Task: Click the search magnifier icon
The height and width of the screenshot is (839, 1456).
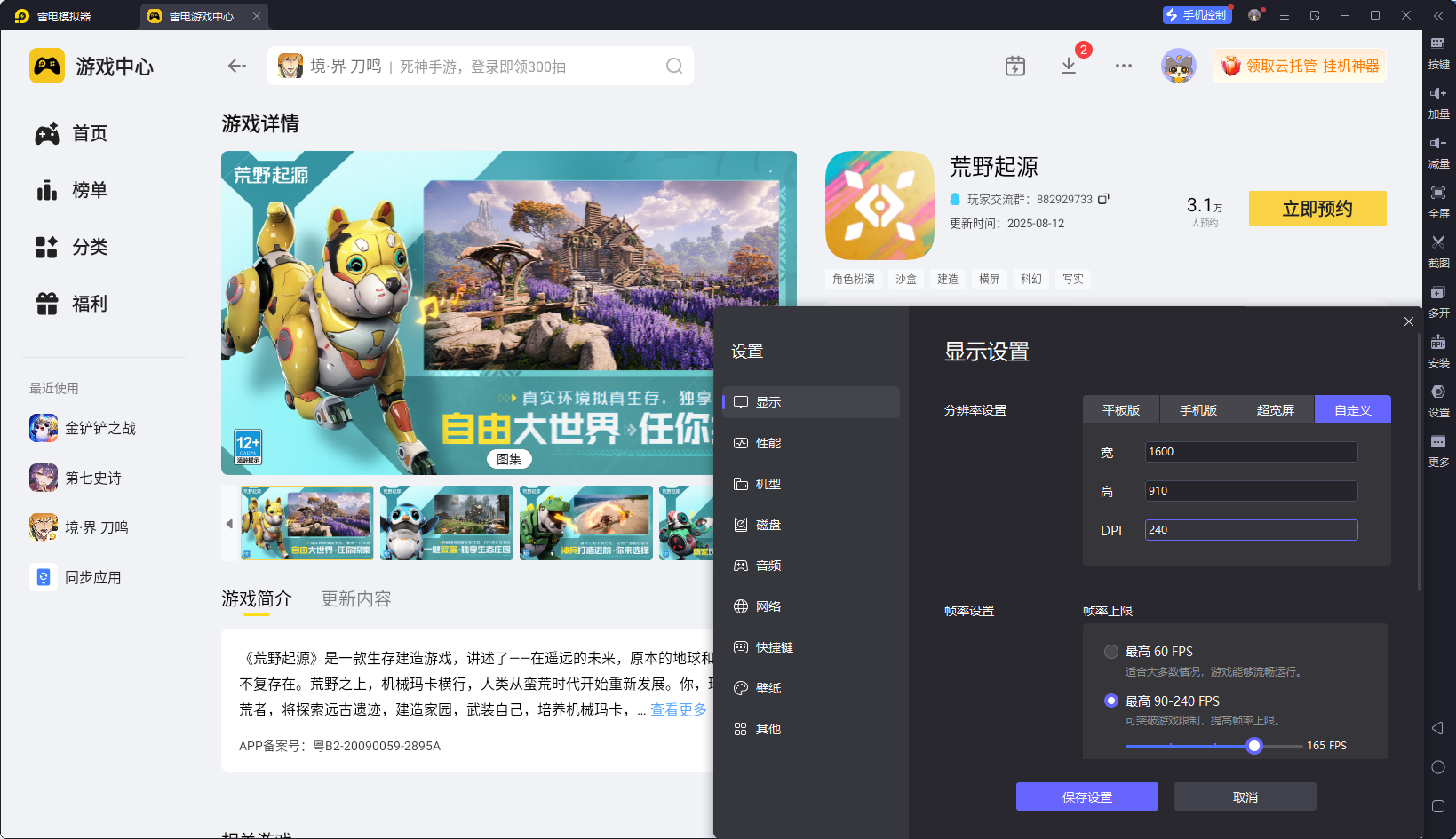Action: (x=674, y=66)
